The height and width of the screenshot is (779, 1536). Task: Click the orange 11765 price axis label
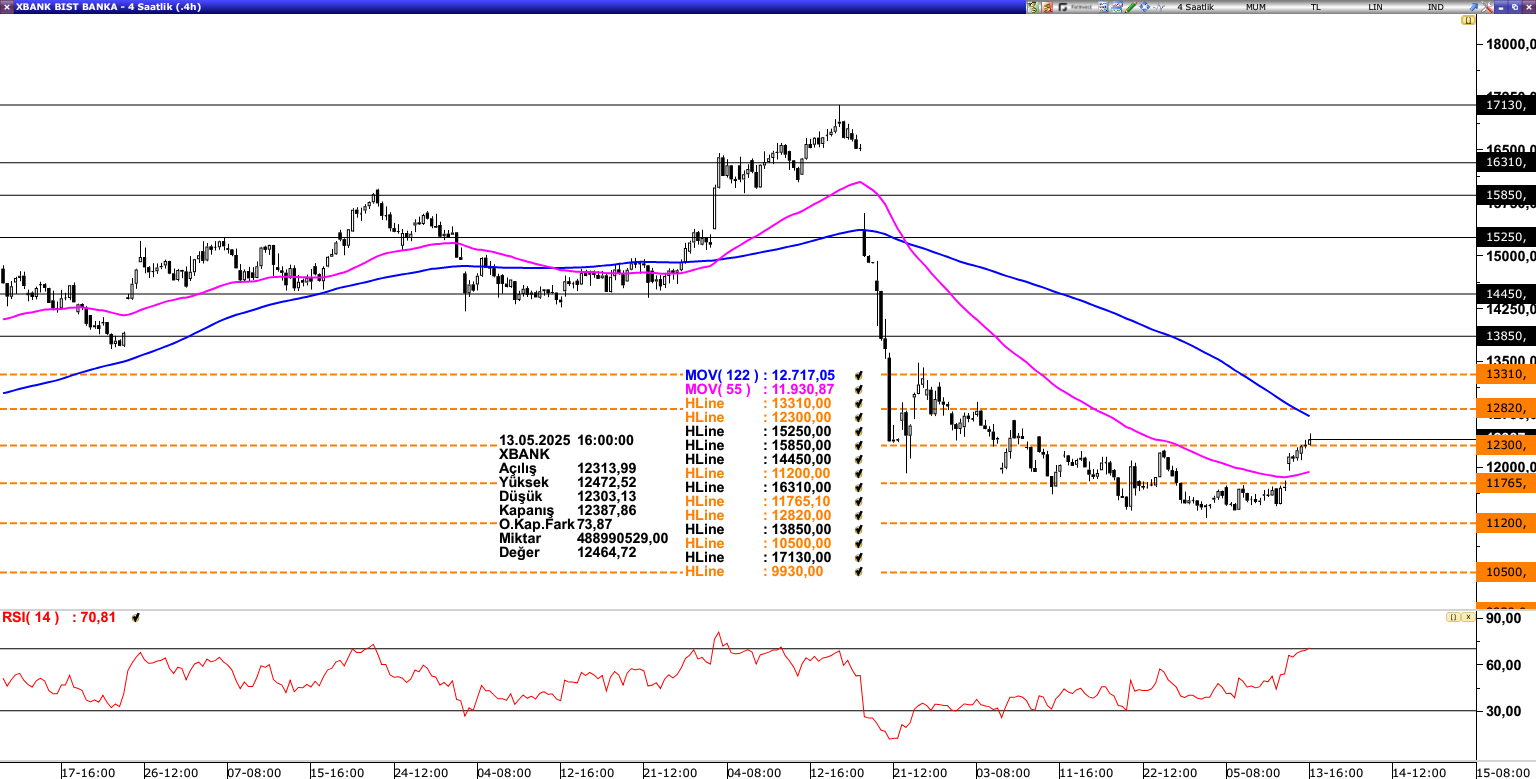(1505, 483)
